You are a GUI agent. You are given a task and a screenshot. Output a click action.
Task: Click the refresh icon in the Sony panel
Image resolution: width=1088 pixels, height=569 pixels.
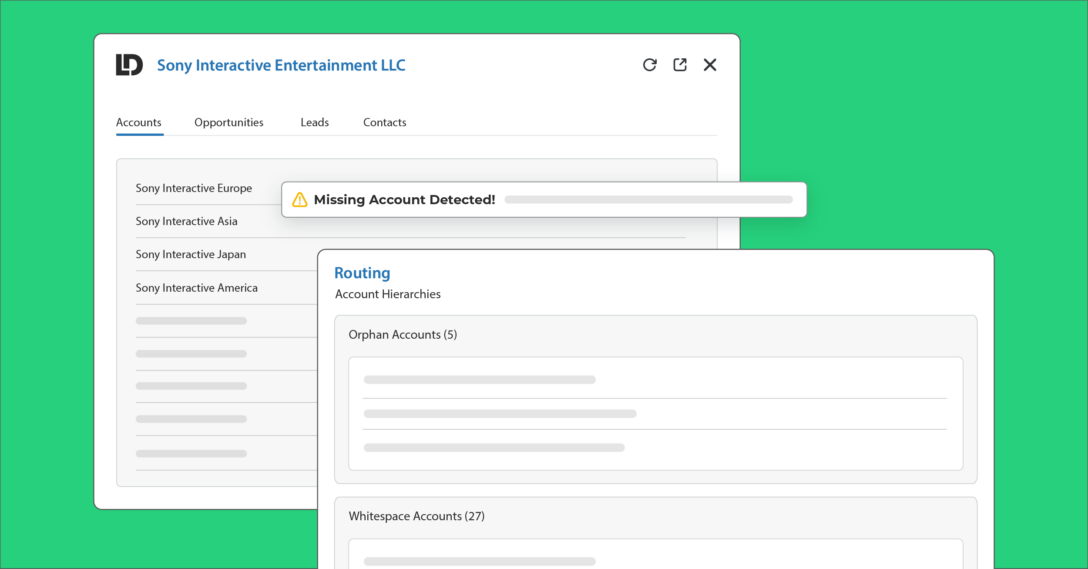tap(649, 65)
